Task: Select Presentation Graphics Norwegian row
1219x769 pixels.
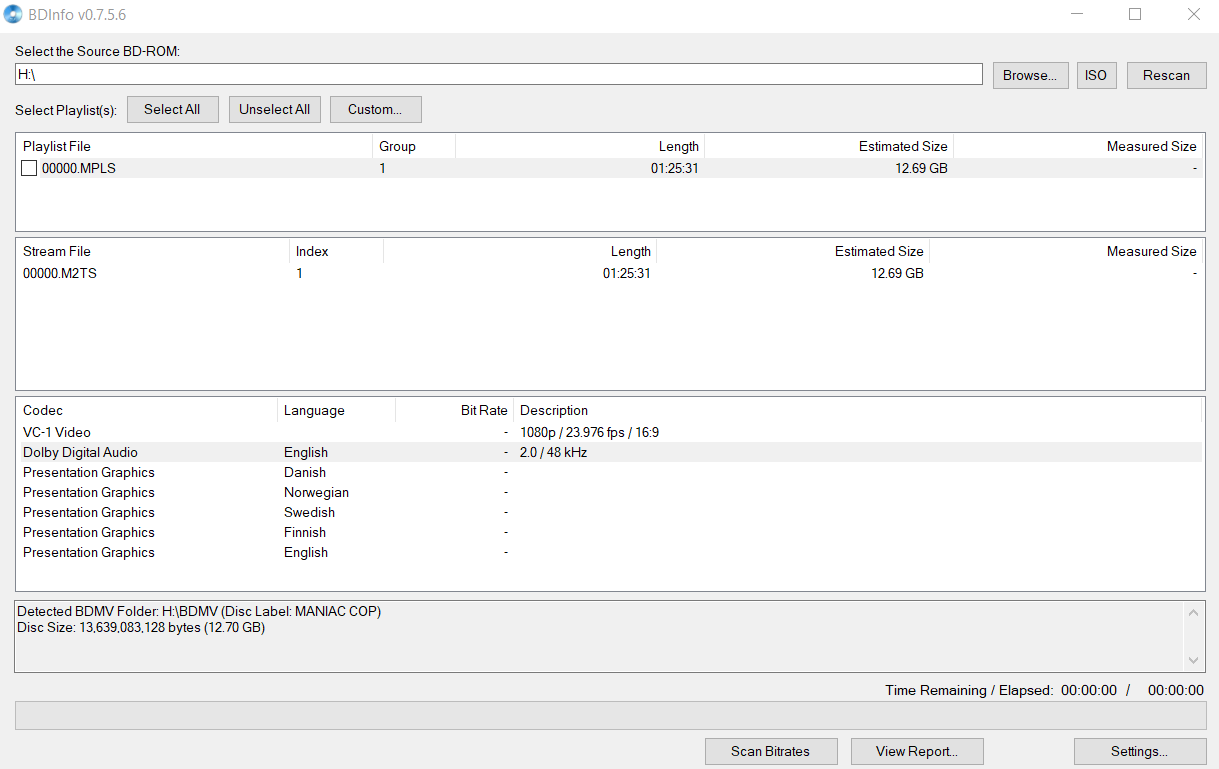Action: click(x=610, y=492)
